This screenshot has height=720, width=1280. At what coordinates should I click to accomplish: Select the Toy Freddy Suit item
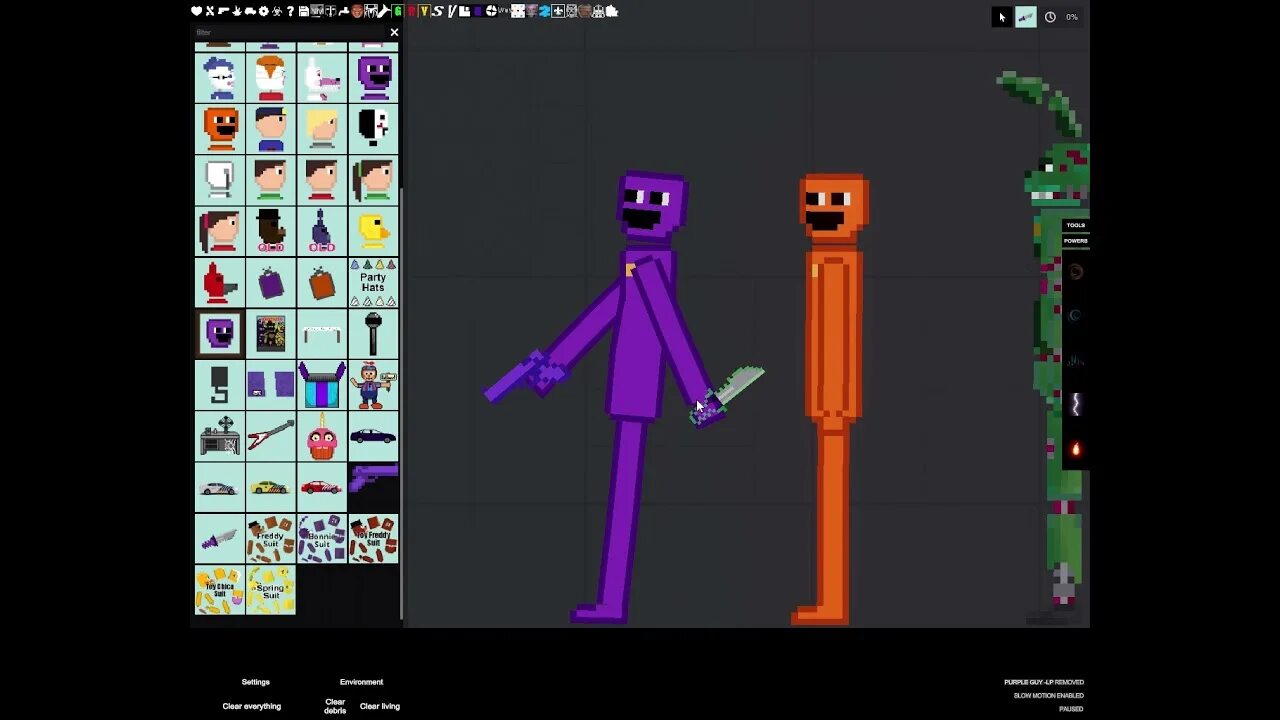pyautogui.click(x=373, y=538)
